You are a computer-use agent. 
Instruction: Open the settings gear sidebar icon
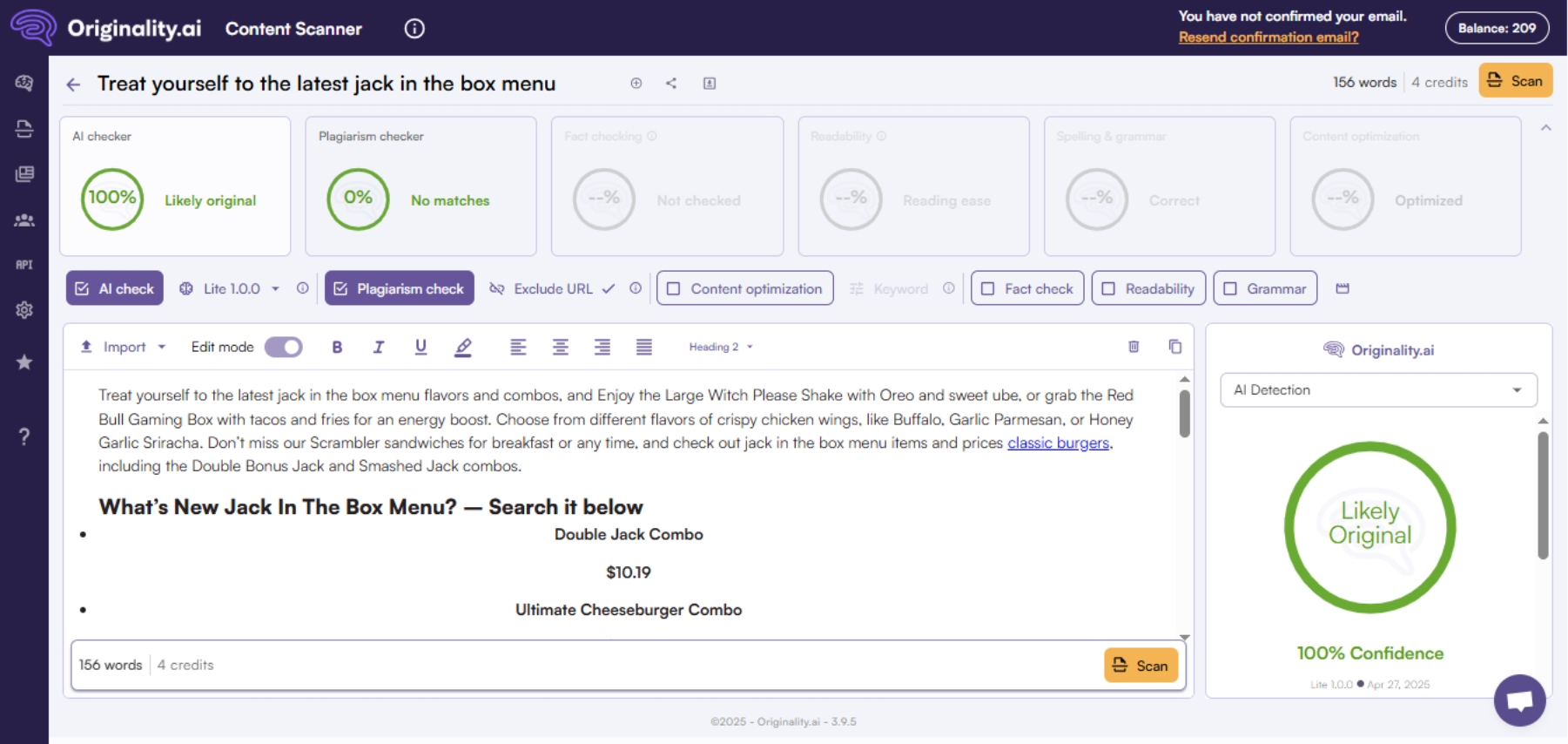24,310
